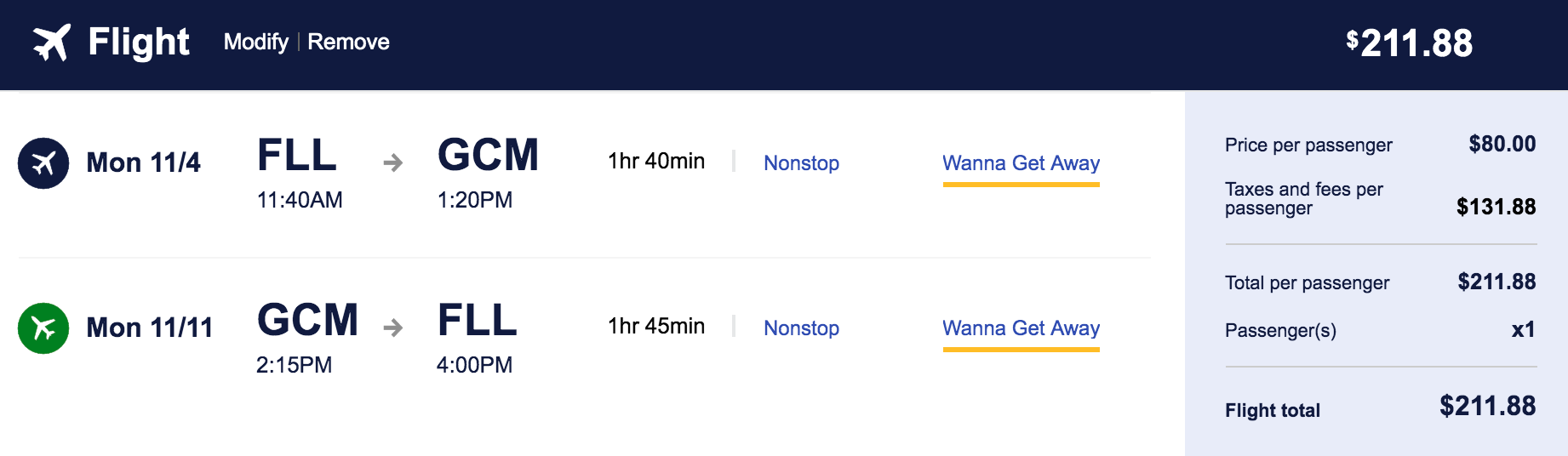This screenshot has width=1568, height=456.
Task: Click arrow between FLL and GCM
Action: click(x=392, y=162)
